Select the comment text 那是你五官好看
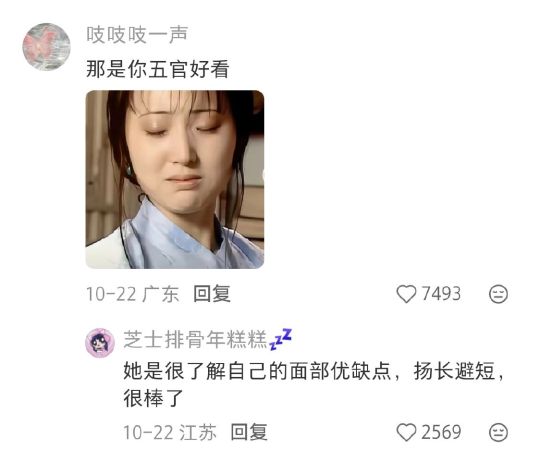Image resolution: width=540 pixels, height=461 pixels. pyautogui.click(x=158, y=69)
